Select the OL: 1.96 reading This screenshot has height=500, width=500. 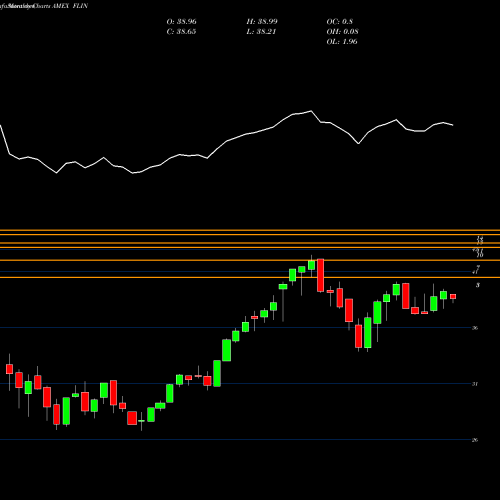click(x=342, y=42)
